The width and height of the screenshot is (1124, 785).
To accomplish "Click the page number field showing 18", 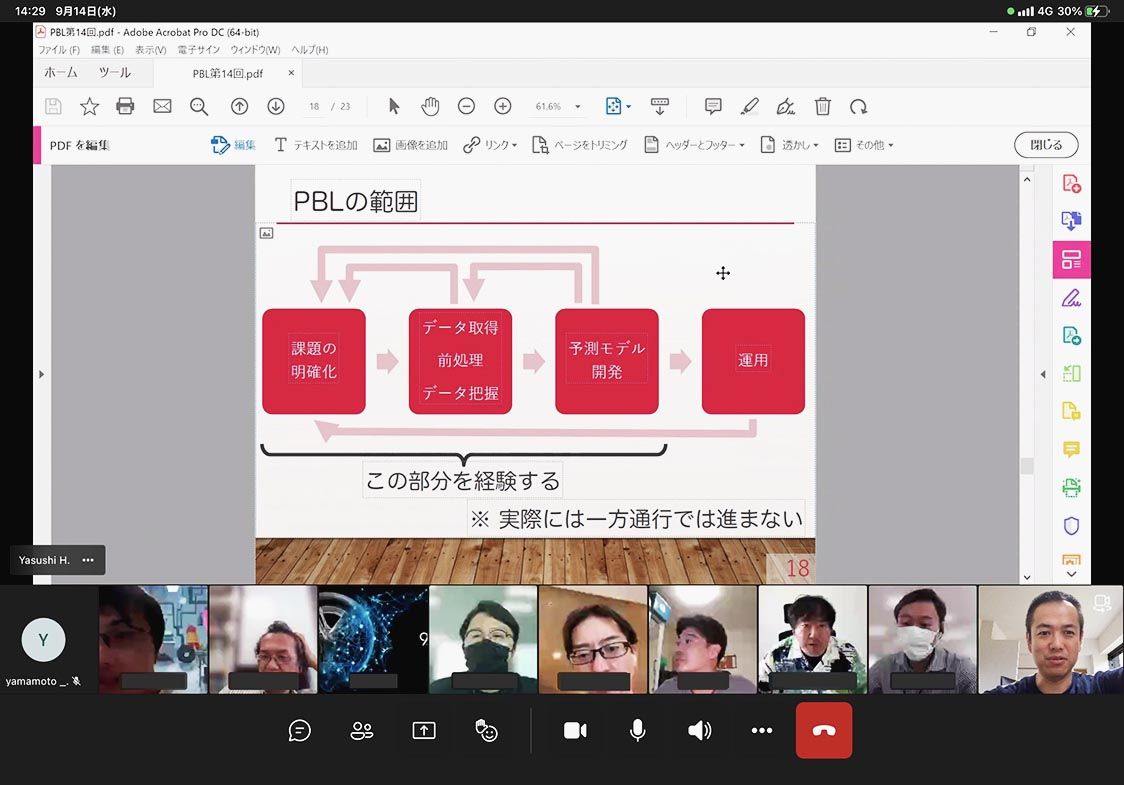I will [314, 106].
